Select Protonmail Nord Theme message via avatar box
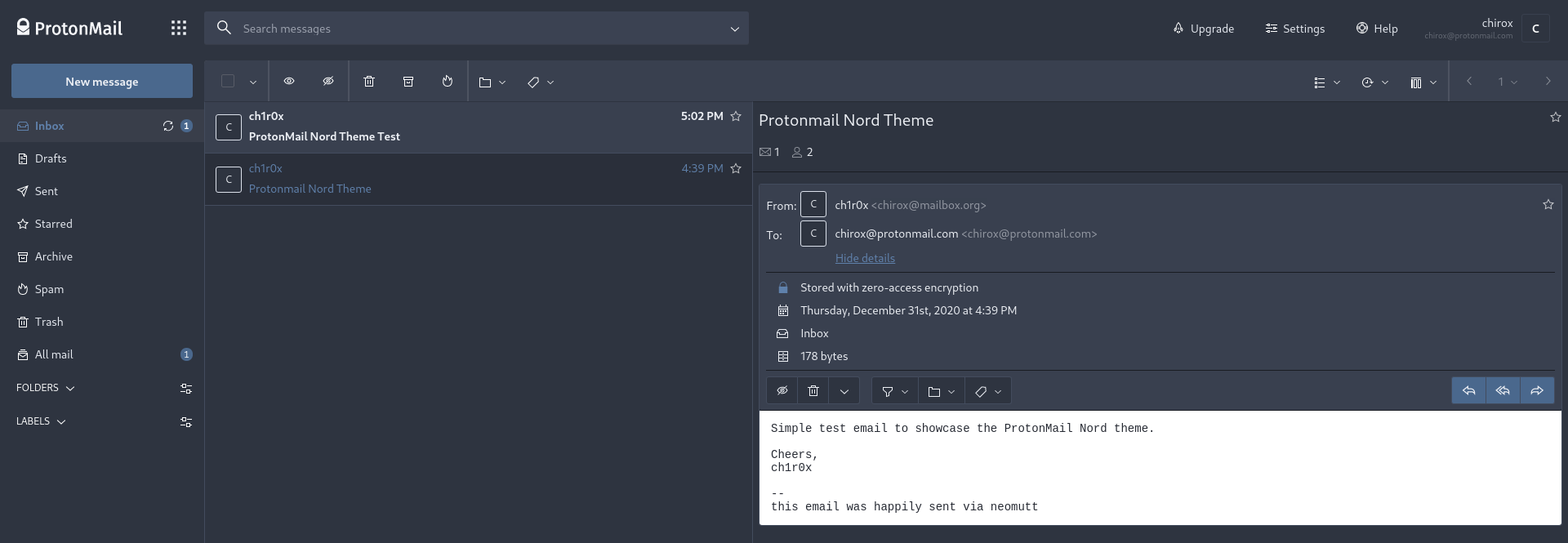This screenshot has height=543, width=1568. 229,180
